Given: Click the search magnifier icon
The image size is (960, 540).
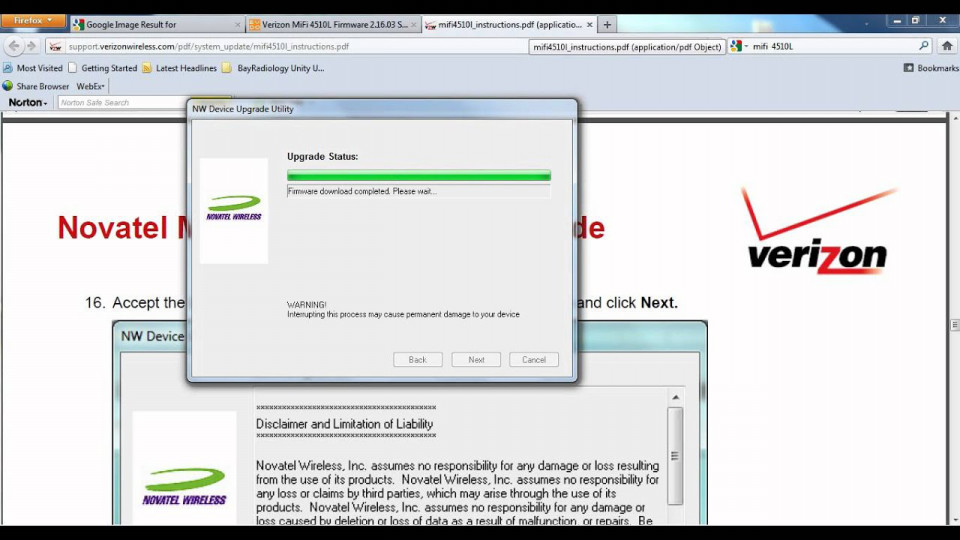Looking at the screenshot, I should 923,46.
